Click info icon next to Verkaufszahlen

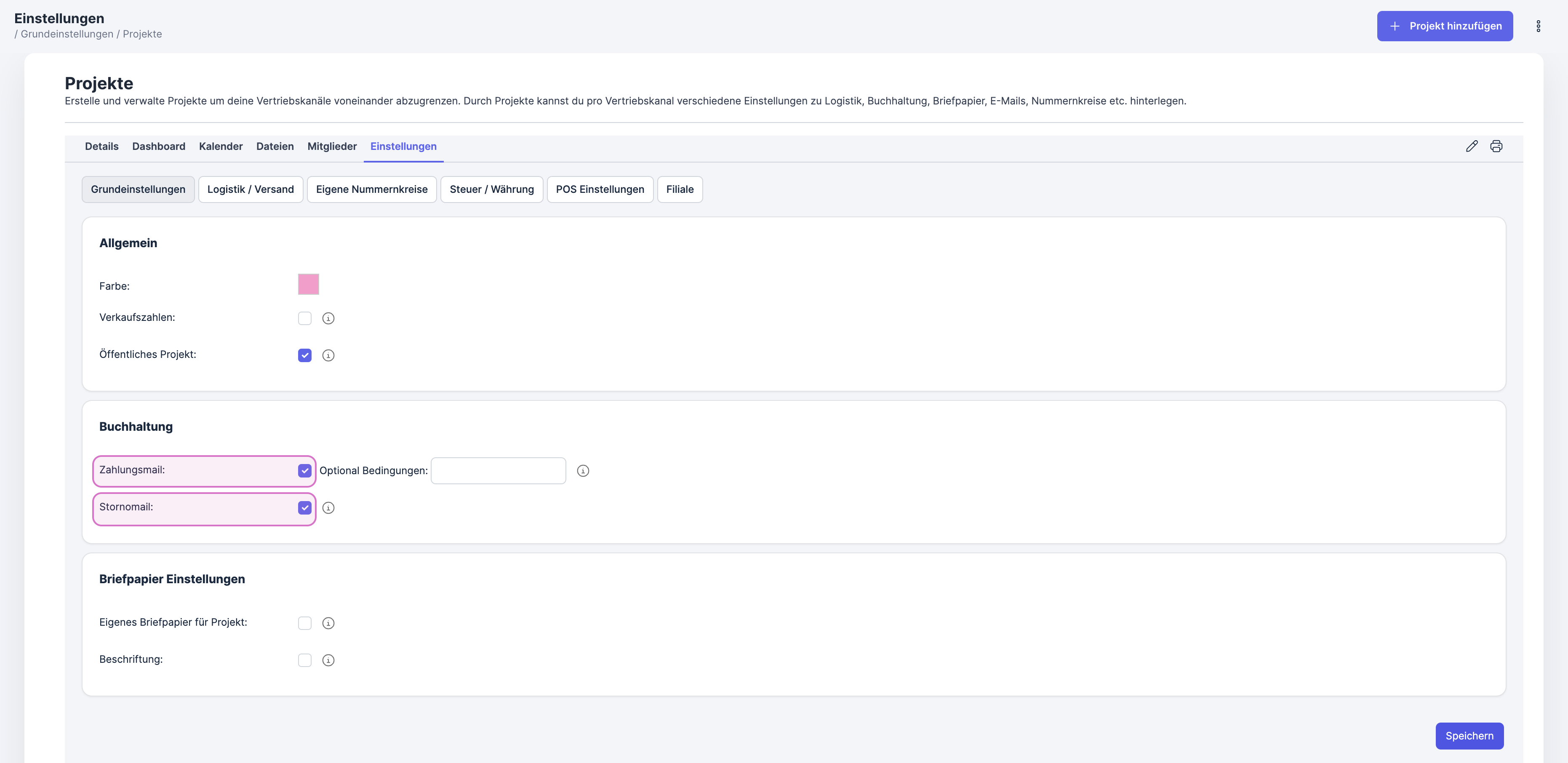coord(328,318)
